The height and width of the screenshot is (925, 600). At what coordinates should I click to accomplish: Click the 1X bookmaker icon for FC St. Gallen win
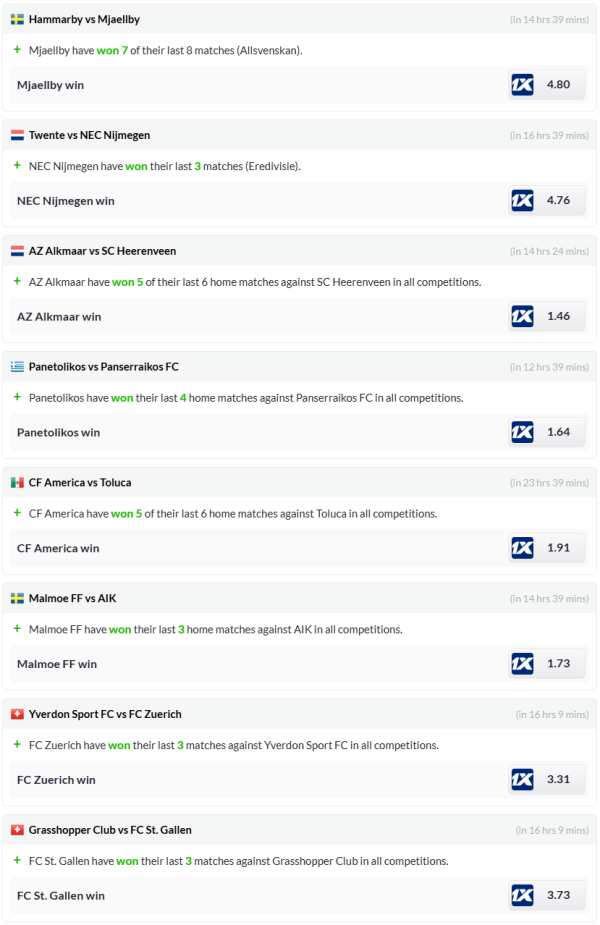point(522,896)
